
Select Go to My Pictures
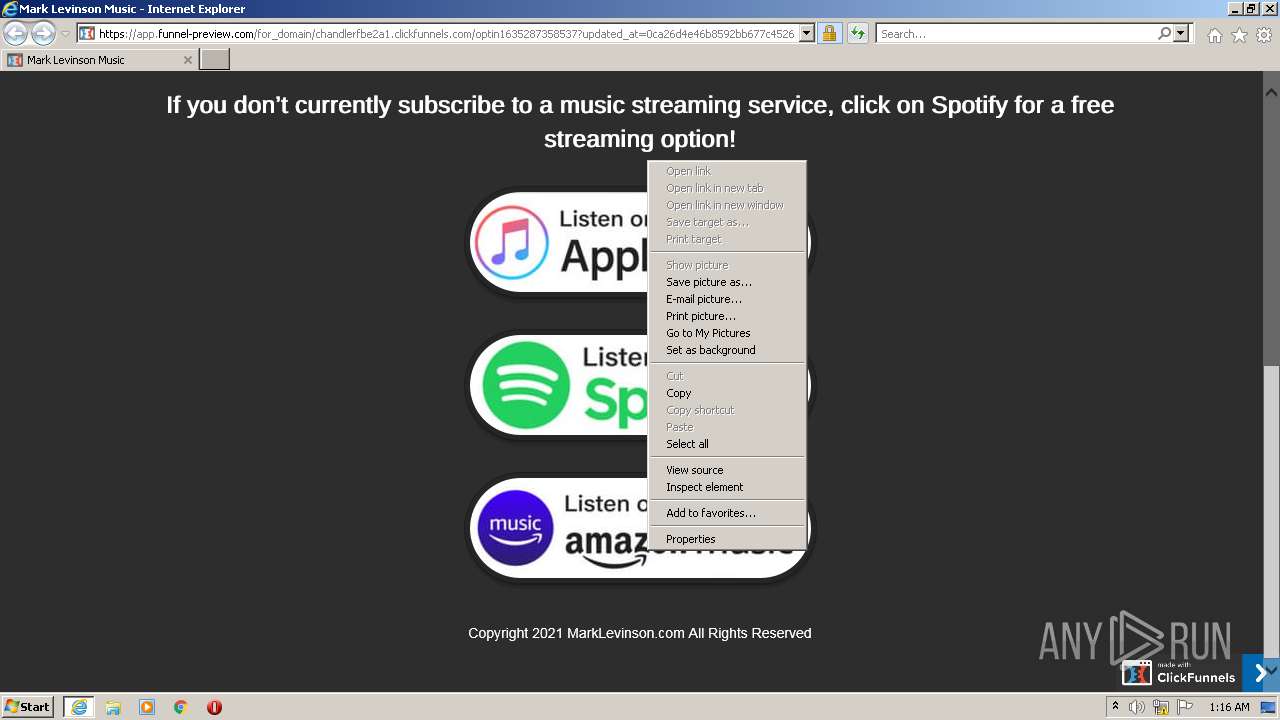coord(727,333)
